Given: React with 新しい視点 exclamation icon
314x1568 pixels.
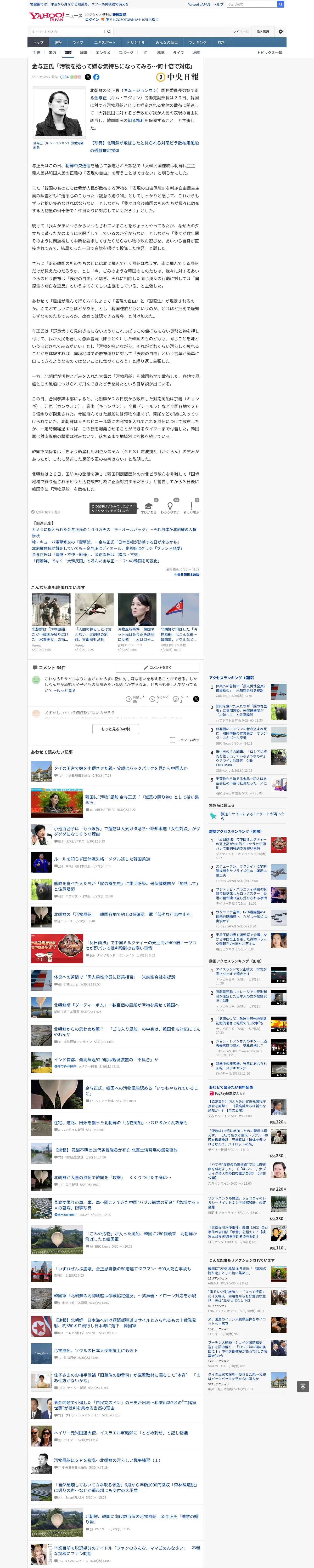Looking at the screenshot, I should point(192,506).
